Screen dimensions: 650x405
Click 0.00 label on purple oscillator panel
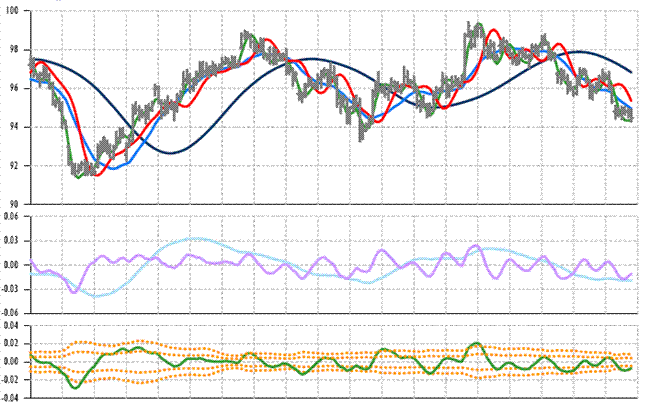[x=12, y=265]
